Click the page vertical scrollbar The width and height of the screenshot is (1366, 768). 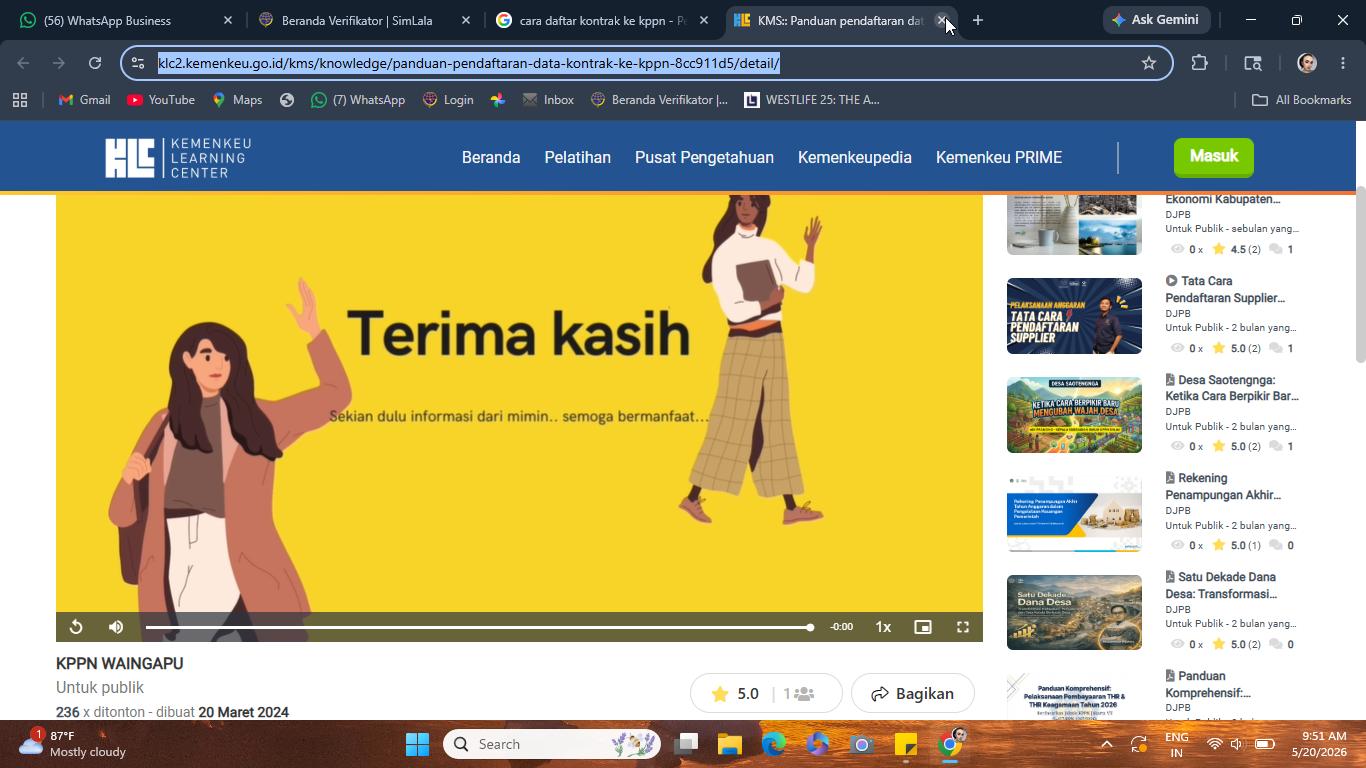pos(1360,275)
